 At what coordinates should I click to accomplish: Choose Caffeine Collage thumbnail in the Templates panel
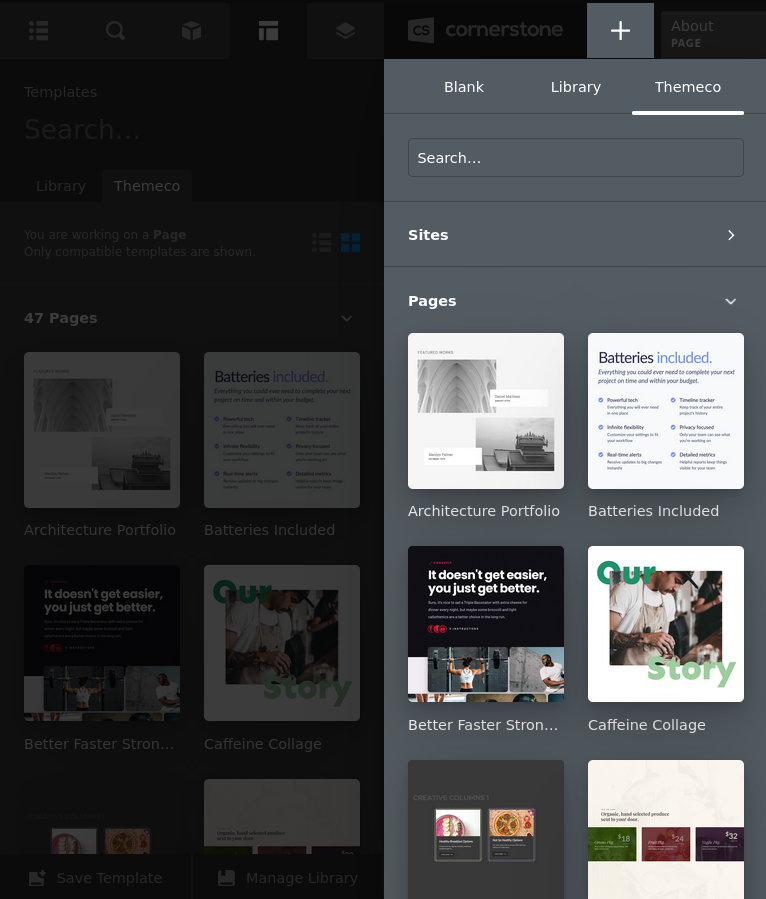click(x=282, y=643)
